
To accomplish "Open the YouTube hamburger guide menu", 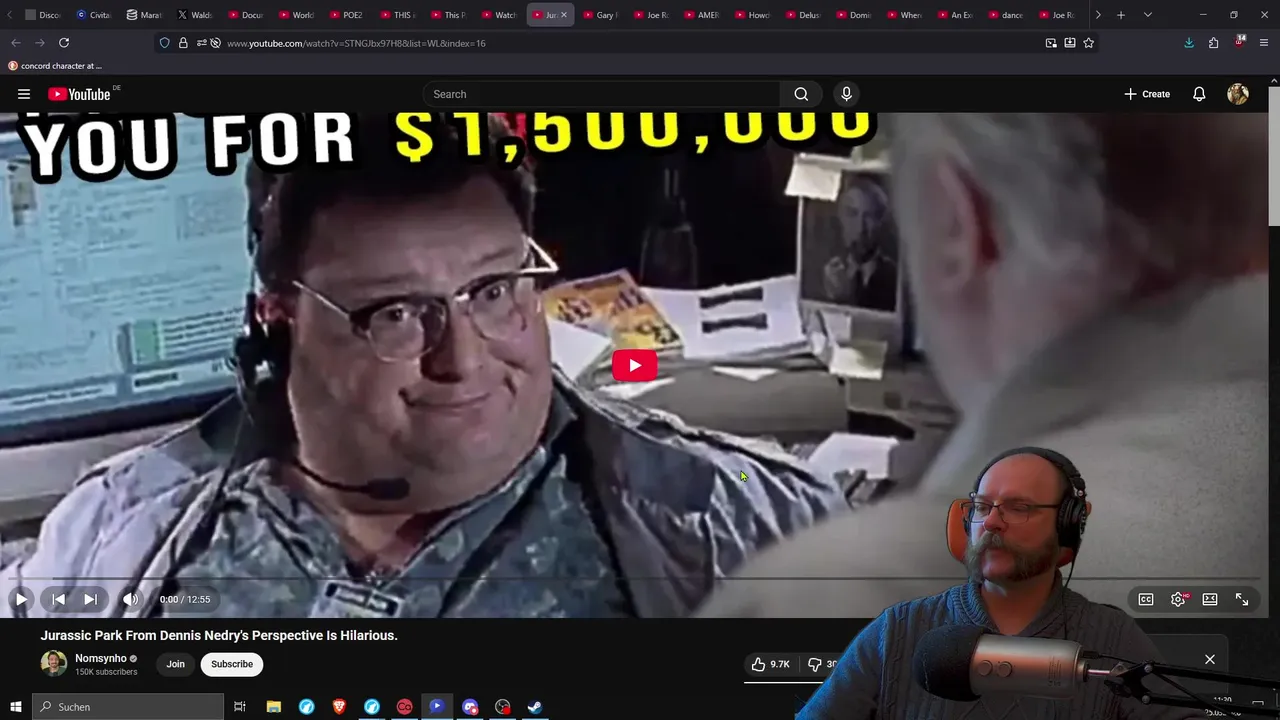I will pyautogui.click(x=24, y=94).
